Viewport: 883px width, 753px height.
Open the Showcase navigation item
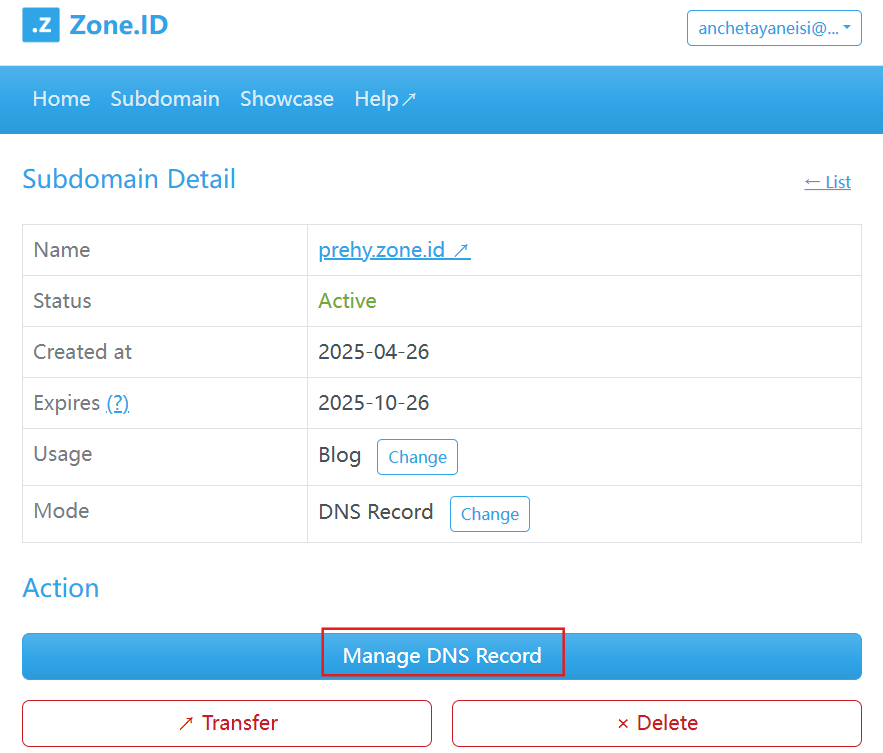(x=287, y=99)
